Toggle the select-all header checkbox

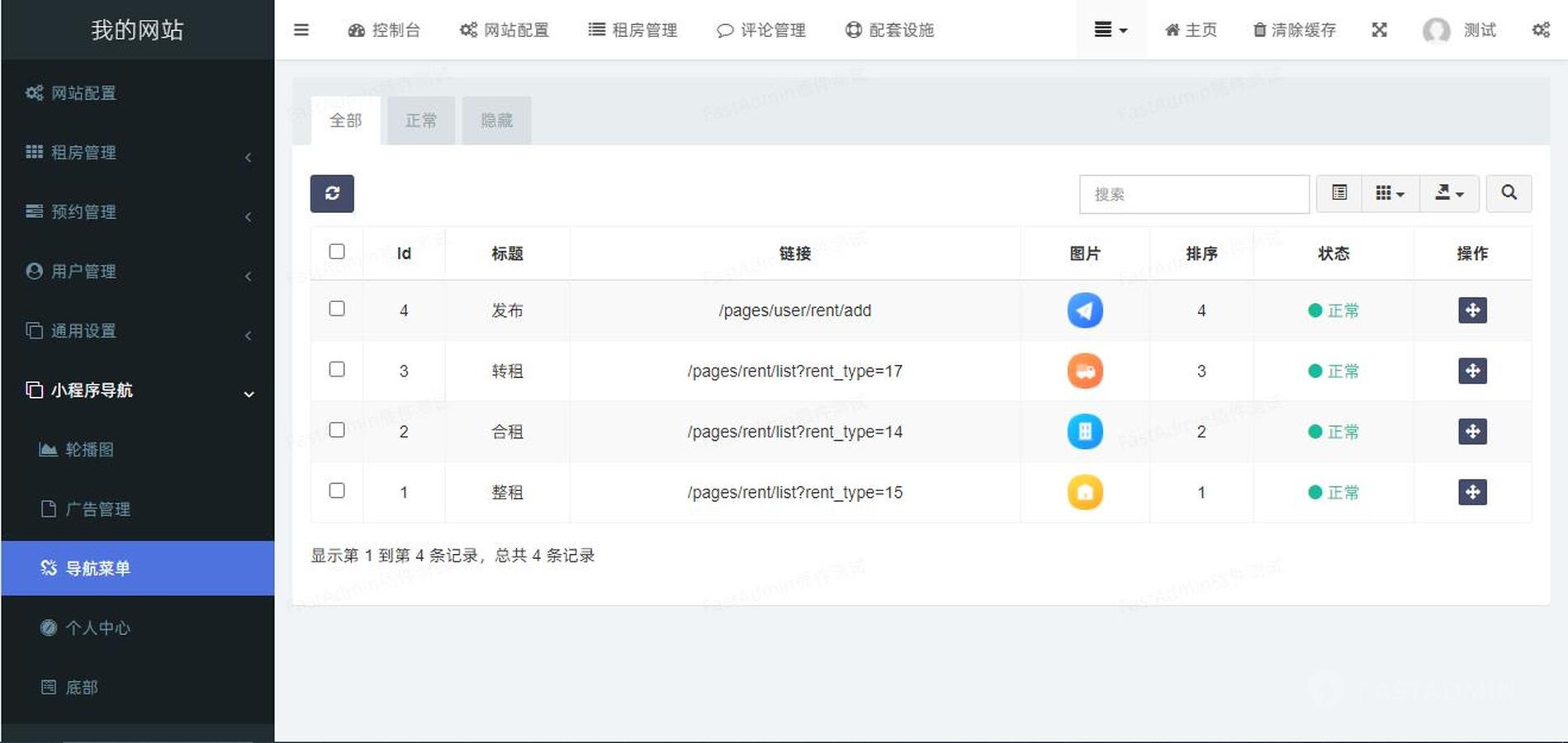(337, 252)
